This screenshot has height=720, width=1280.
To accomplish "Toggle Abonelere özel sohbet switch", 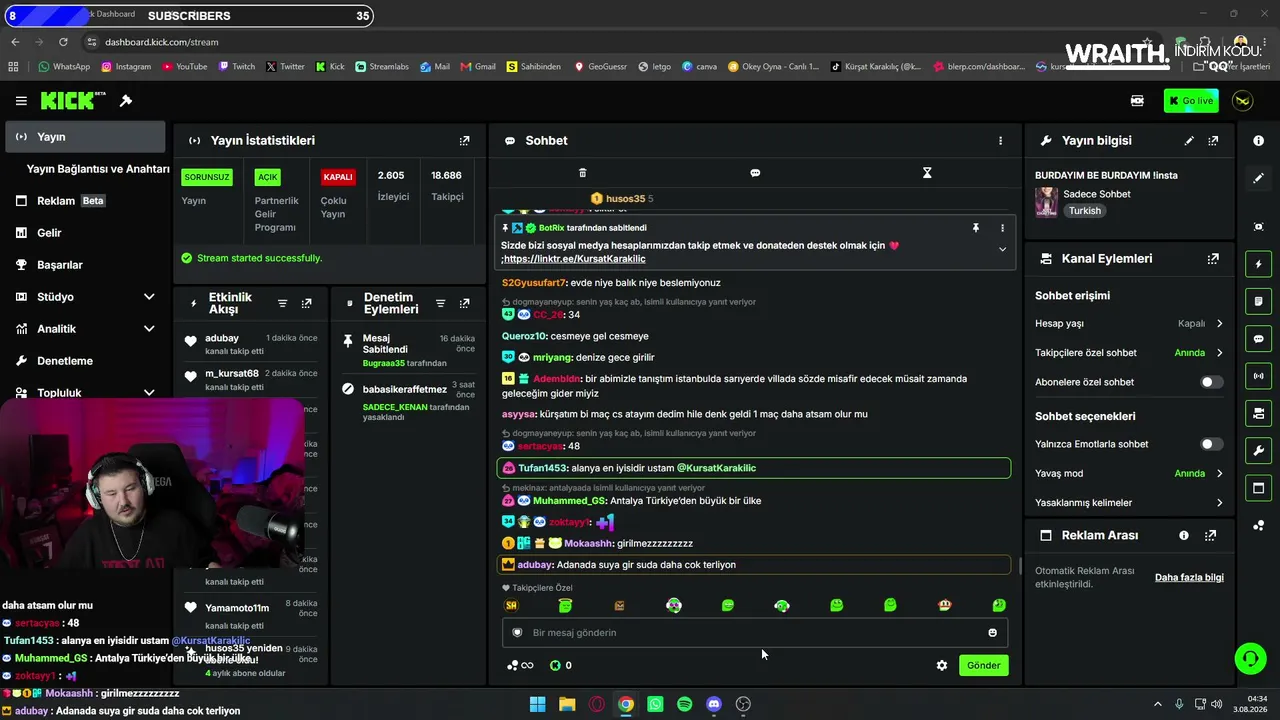I will (1211, 382).
